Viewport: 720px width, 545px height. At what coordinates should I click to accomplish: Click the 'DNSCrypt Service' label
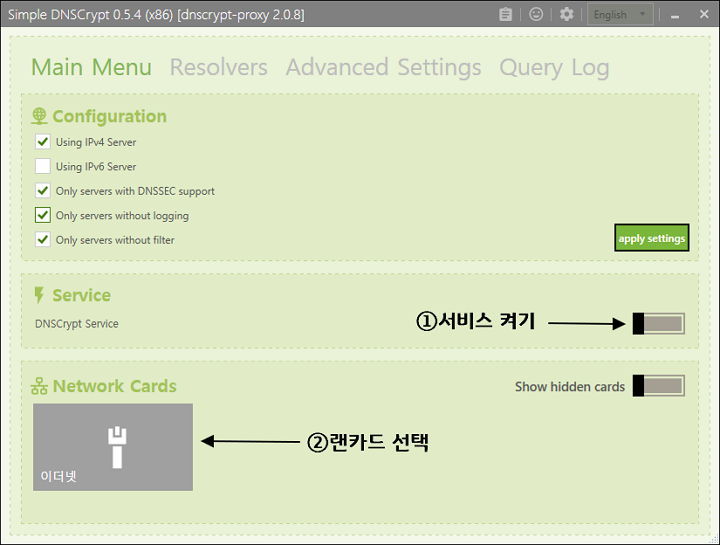coord(77,324)
